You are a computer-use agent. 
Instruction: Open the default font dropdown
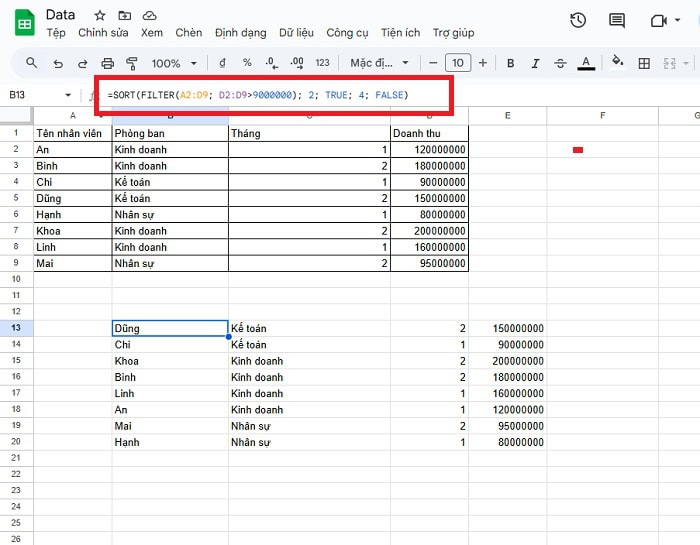click(x=378, y=63)
